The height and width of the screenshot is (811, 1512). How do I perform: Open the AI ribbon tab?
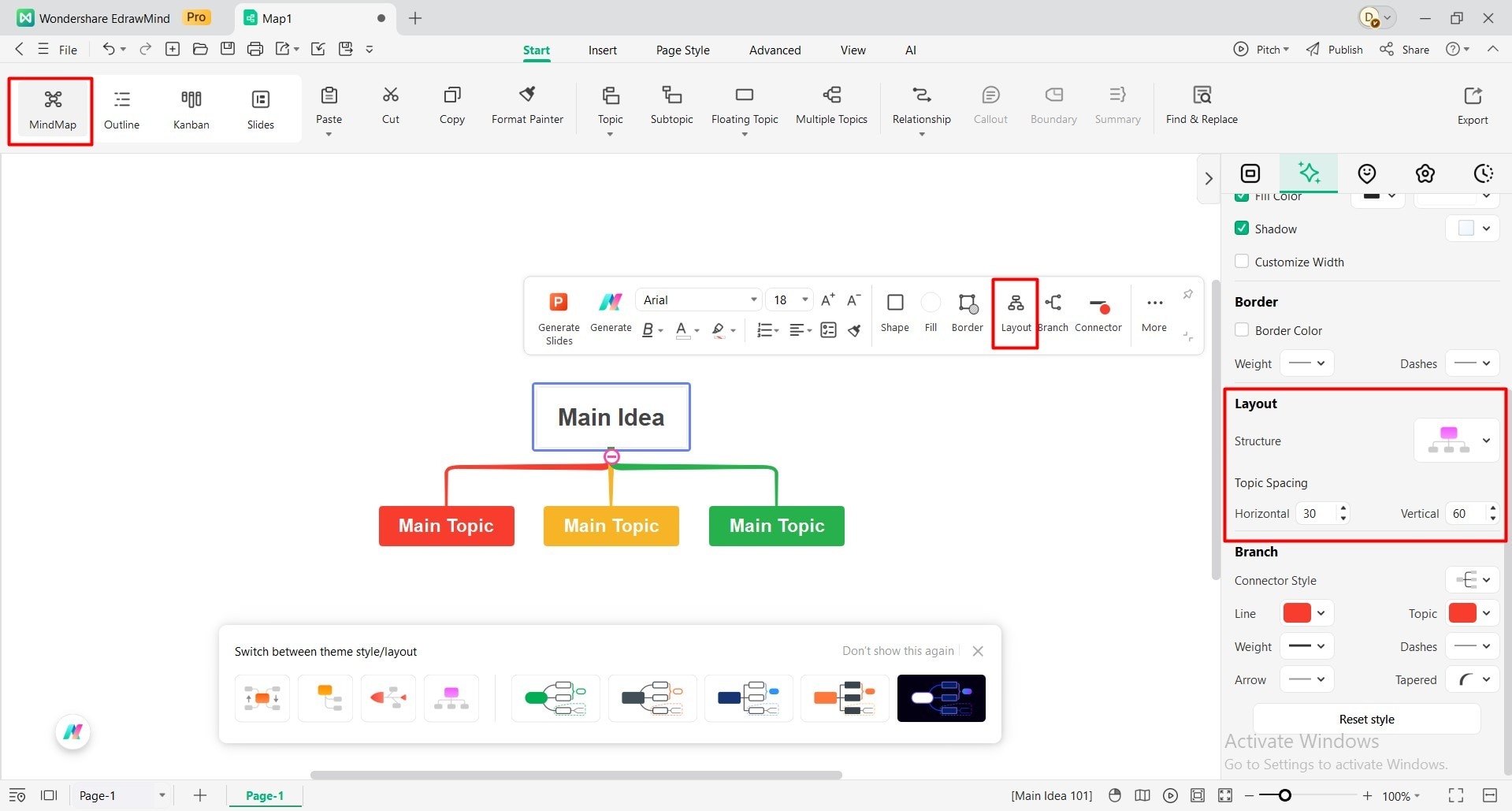[x=910, y=50]
